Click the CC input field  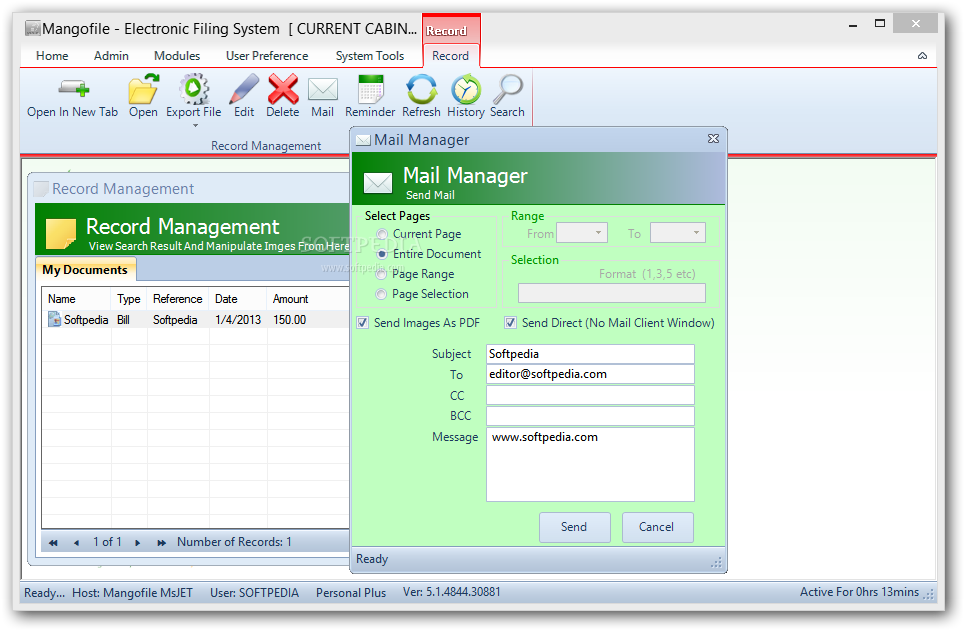click(590, 395)
